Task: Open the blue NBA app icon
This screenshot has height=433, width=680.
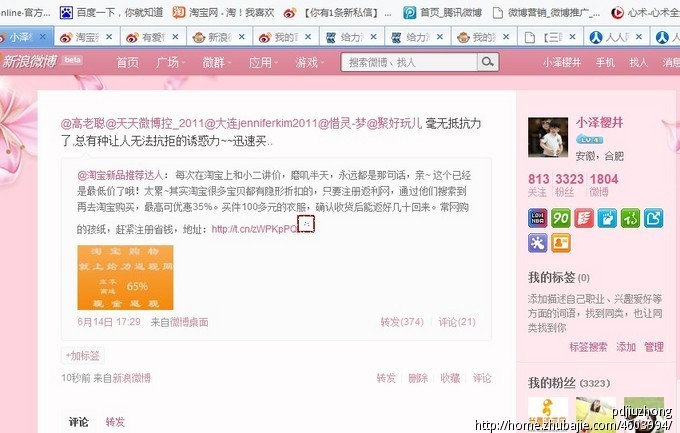Action: (537, 218)
